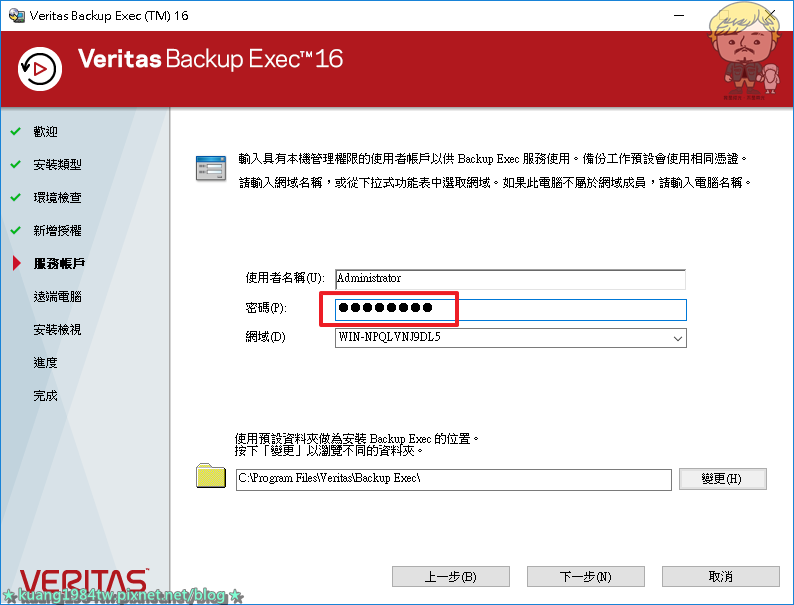794x605 pixels.
Task: Click the 使用者名稱(U) label
Action: coord(285,278)
